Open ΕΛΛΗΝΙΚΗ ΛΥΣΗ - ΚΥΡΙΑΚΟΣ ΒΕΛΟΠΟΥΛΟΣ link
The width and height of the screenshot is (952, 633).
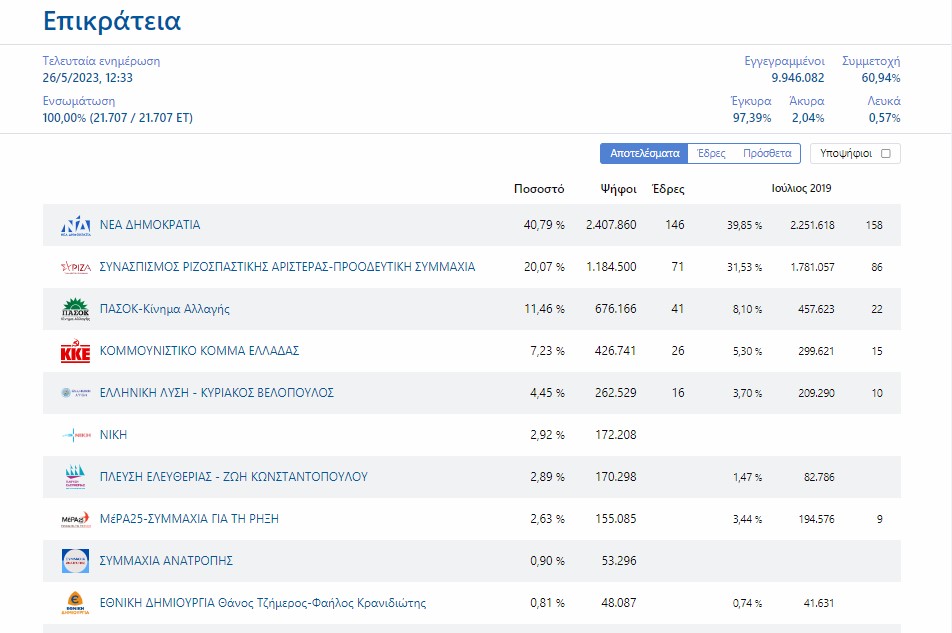pyautogui.click(x=217, y=392)
